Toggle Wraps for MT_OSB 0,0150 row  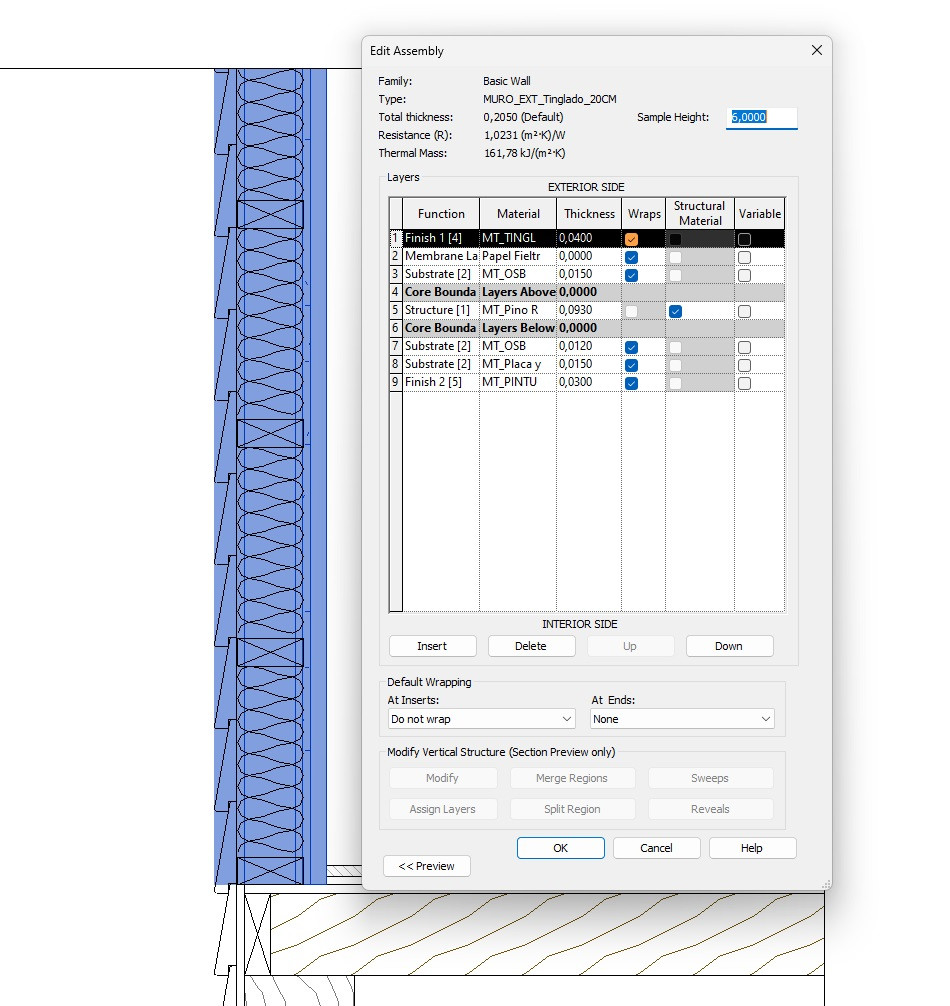(631, 275)
